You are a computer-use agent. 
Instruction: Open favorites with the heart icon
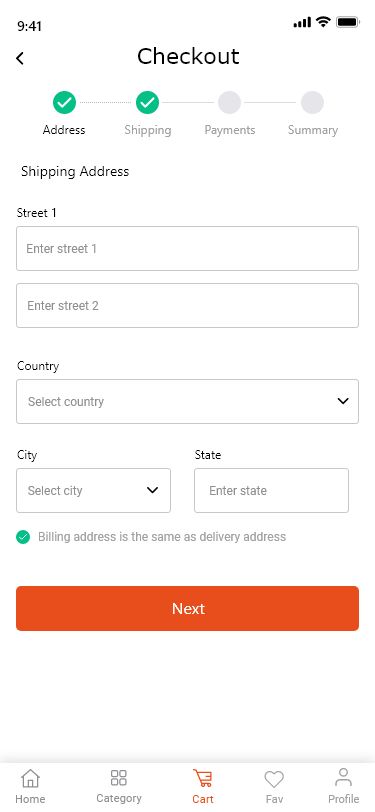[274, 779]
